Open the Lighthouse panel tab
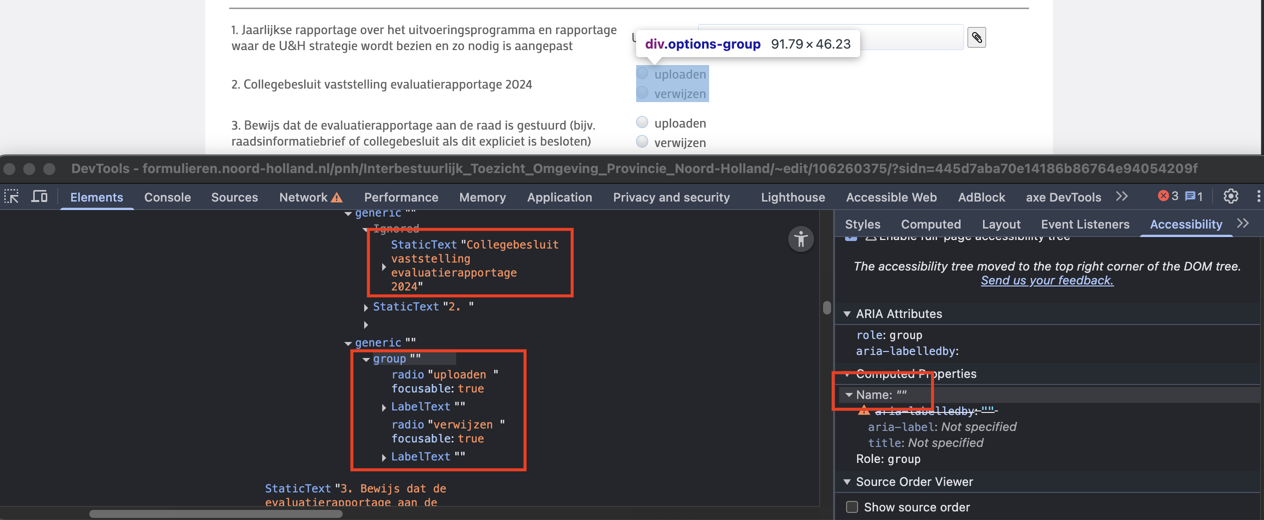Image resolution: width=1264 pixels, height=520 pixels. [x=793, y=197]
